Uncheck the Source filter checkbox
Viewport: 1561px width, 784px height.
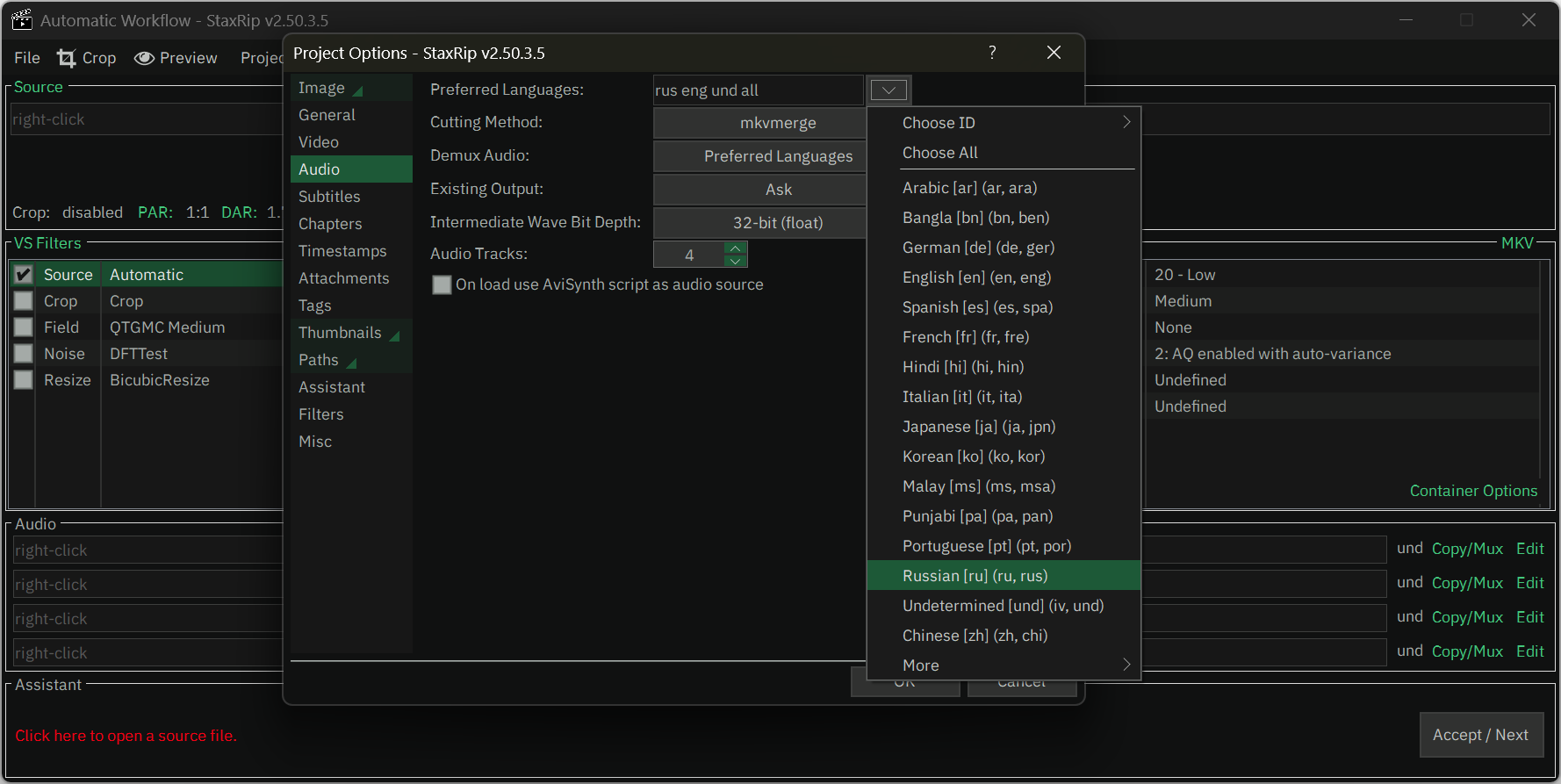(24, 275)
